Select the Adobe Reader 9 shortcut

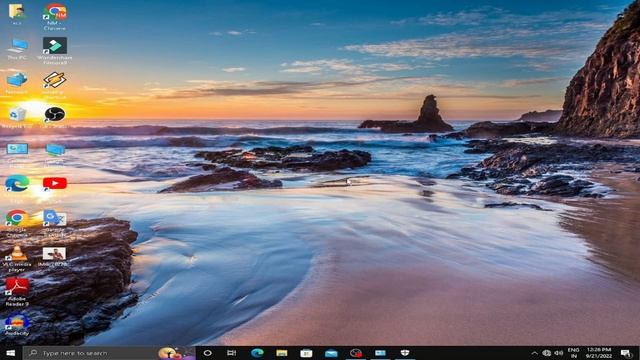17,292
